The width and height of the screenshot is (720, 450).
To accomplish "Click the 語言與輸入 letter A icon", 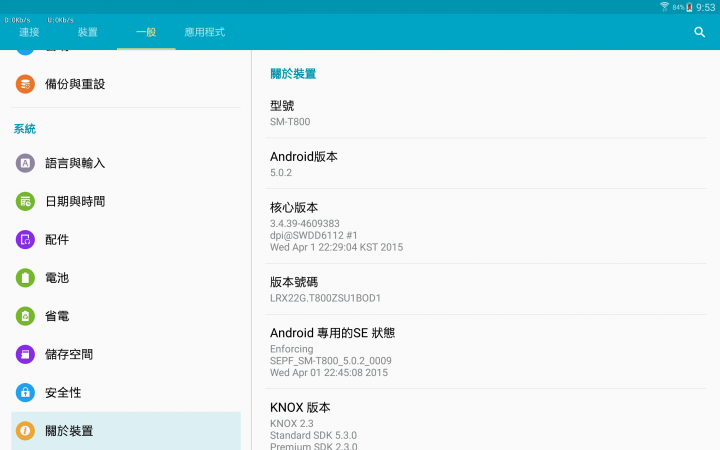I will (x=25, y=163).
